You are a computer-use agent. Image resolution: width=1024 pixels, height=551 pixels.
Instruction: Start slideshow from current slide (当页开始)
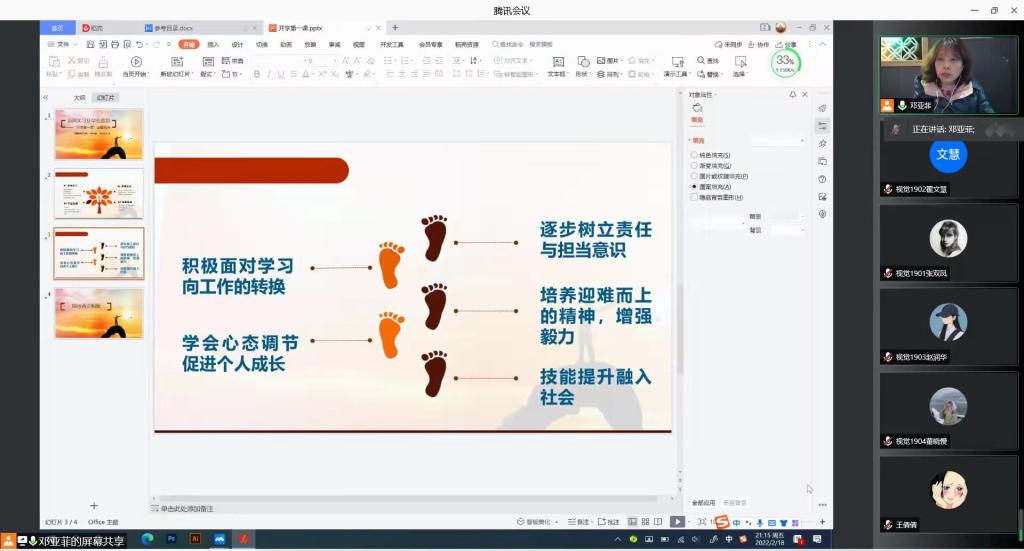click(x=136, y=64)
